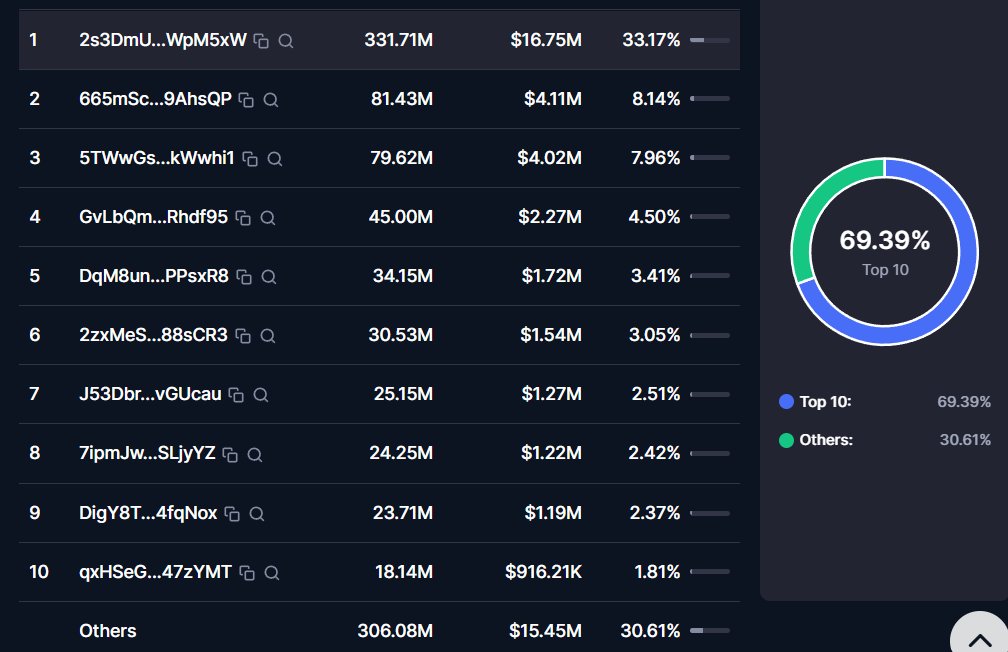Select the $1.22M value cell
The height and width of the screenshot is (652, 1008).
coord(551,453)
